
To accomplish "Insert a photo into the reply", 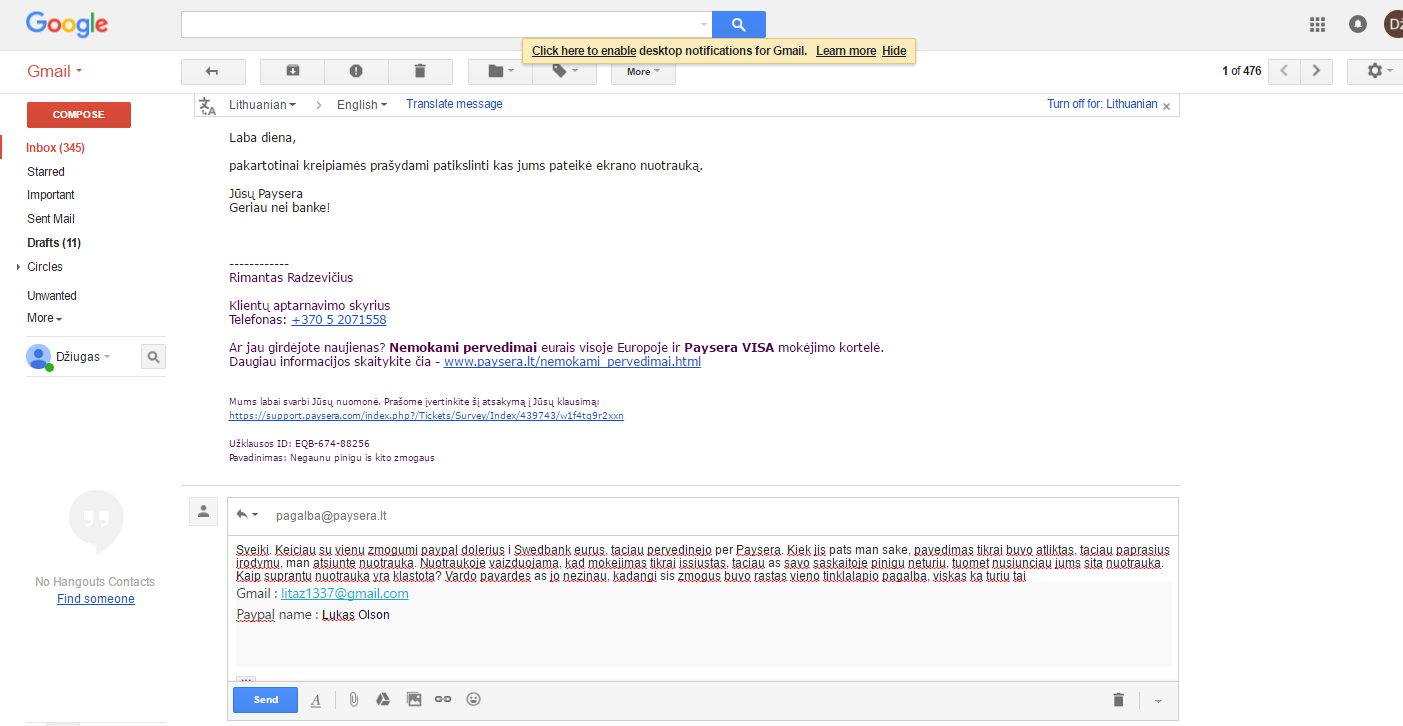I will coord(414,700).
